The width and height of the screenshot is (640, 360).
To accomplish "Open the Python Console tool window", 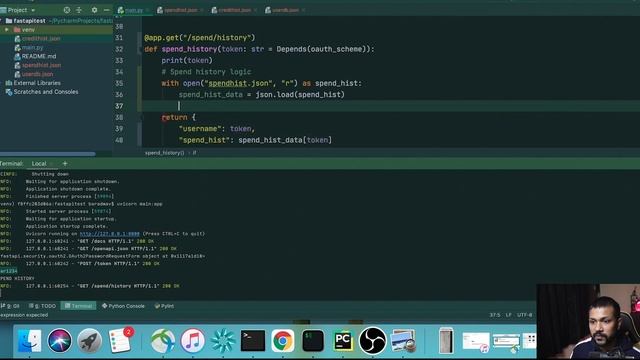I will click(123, 306).
